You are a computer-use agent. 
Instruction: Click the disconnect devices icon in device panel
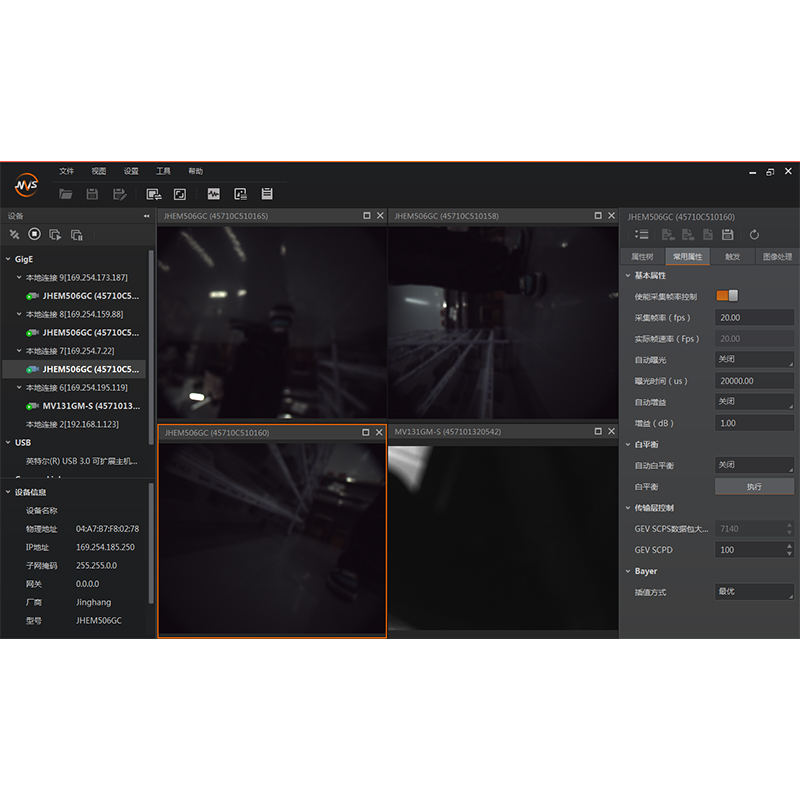pyautogui.click(x=14, y=234)
